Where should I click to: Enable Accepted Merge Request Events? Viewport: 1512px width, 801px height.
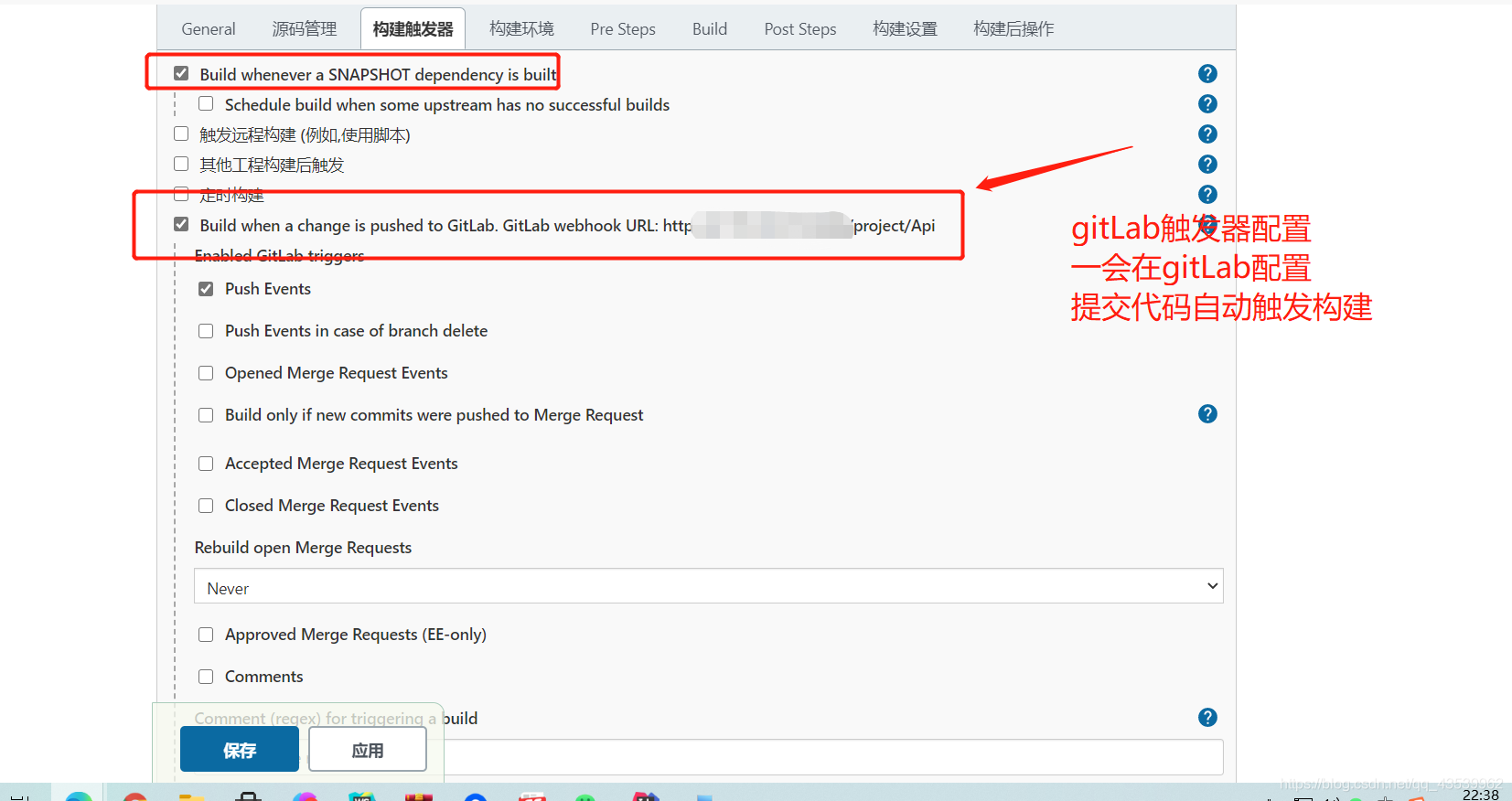(x=206, y=464)
